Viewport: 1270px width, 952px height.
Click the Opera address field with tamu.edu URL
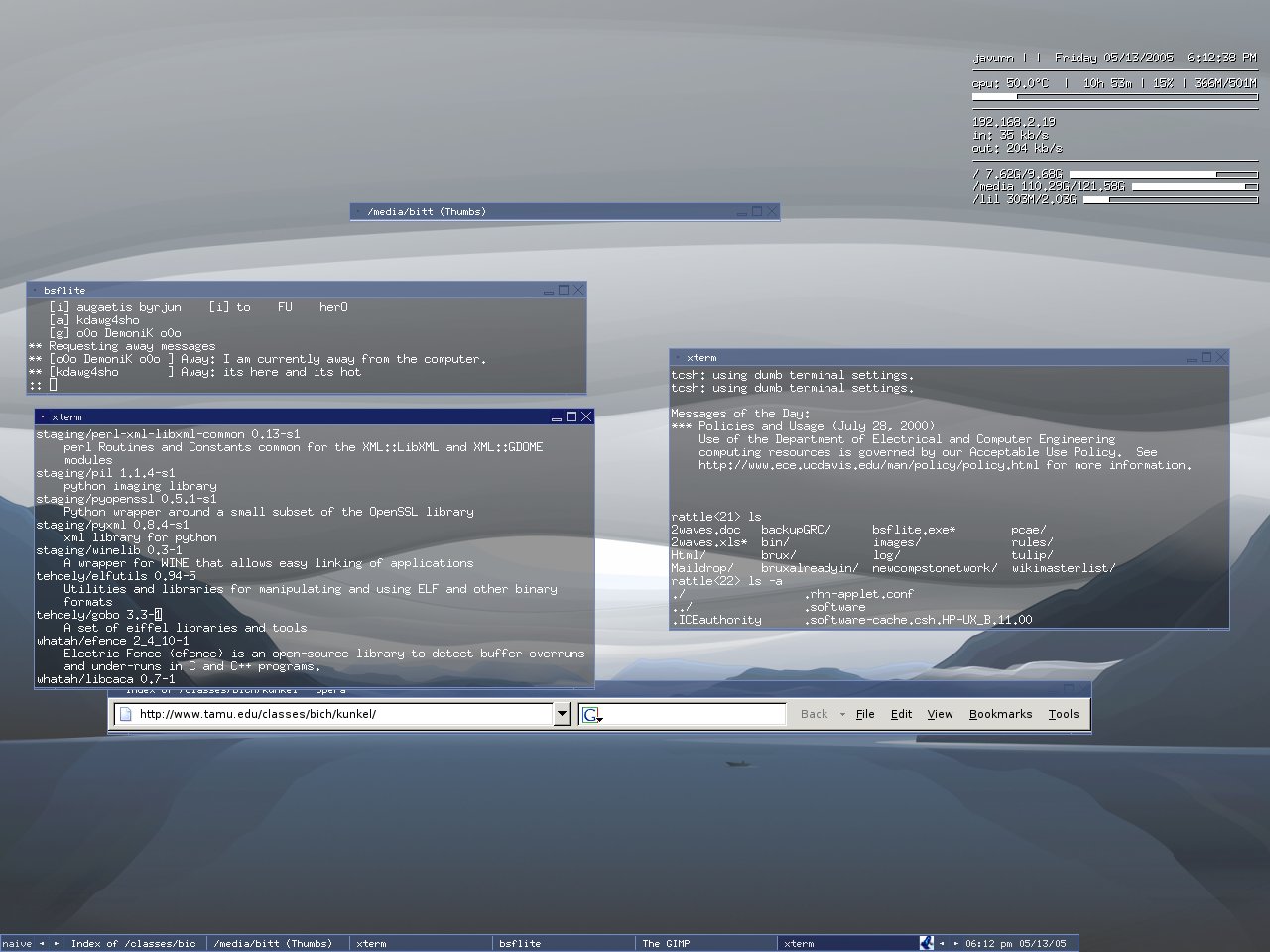[333, 714]
